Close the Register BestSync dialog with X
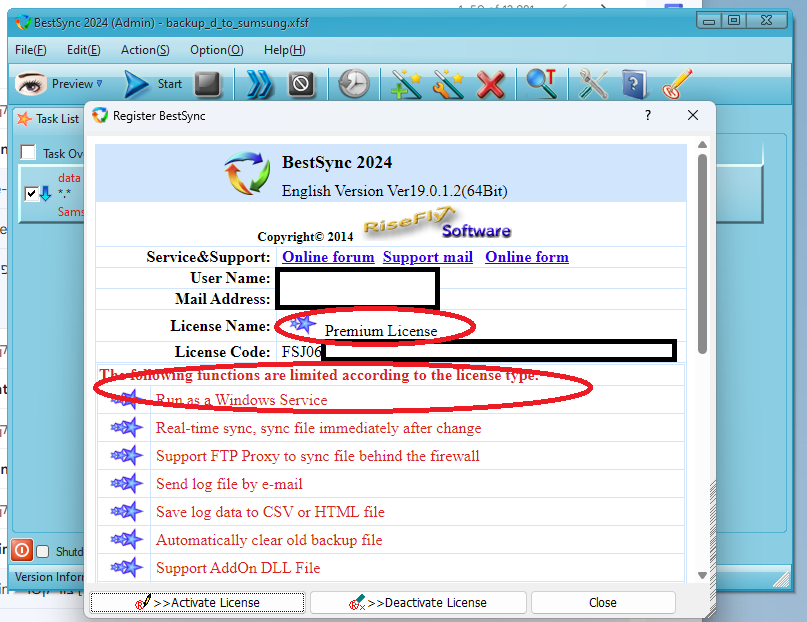 (693, 115)
